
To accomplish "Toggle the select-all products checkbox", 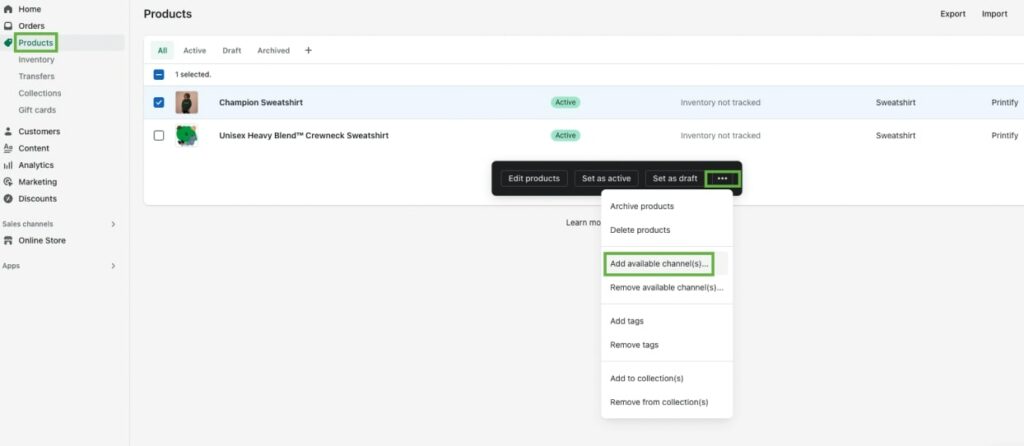I will pyautogui.click(x=159, y=74).
